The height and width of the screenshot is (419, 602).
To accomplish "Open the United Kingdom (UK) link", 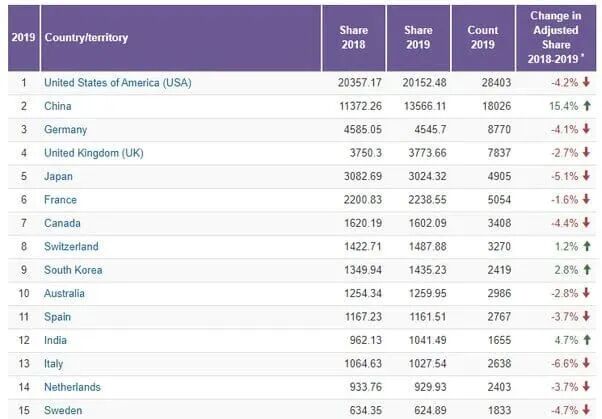I will coord(94,153).
